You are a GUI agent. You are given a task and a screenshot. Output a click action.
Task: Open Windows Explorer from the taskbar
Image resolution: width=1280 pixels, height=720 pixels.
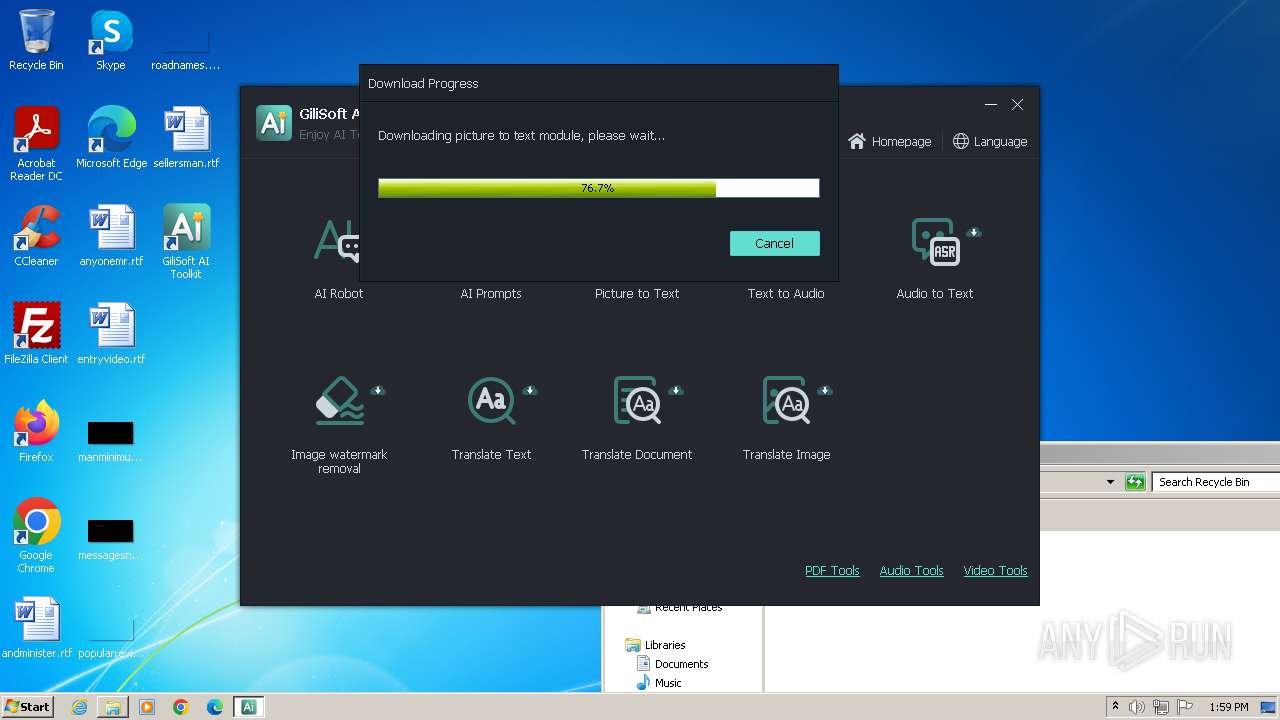(113, 707)
